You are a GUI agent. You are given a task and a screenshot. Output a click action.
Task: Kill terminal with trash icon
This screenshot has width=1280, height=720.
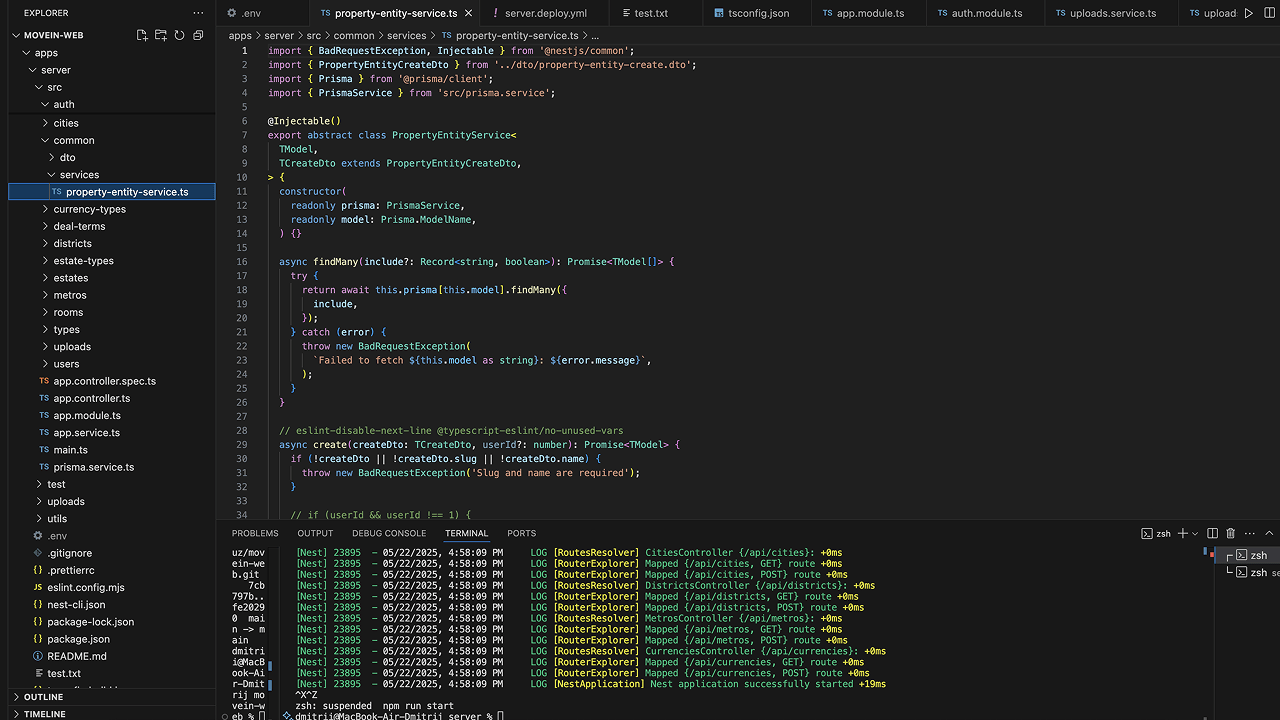point(1231,533)
